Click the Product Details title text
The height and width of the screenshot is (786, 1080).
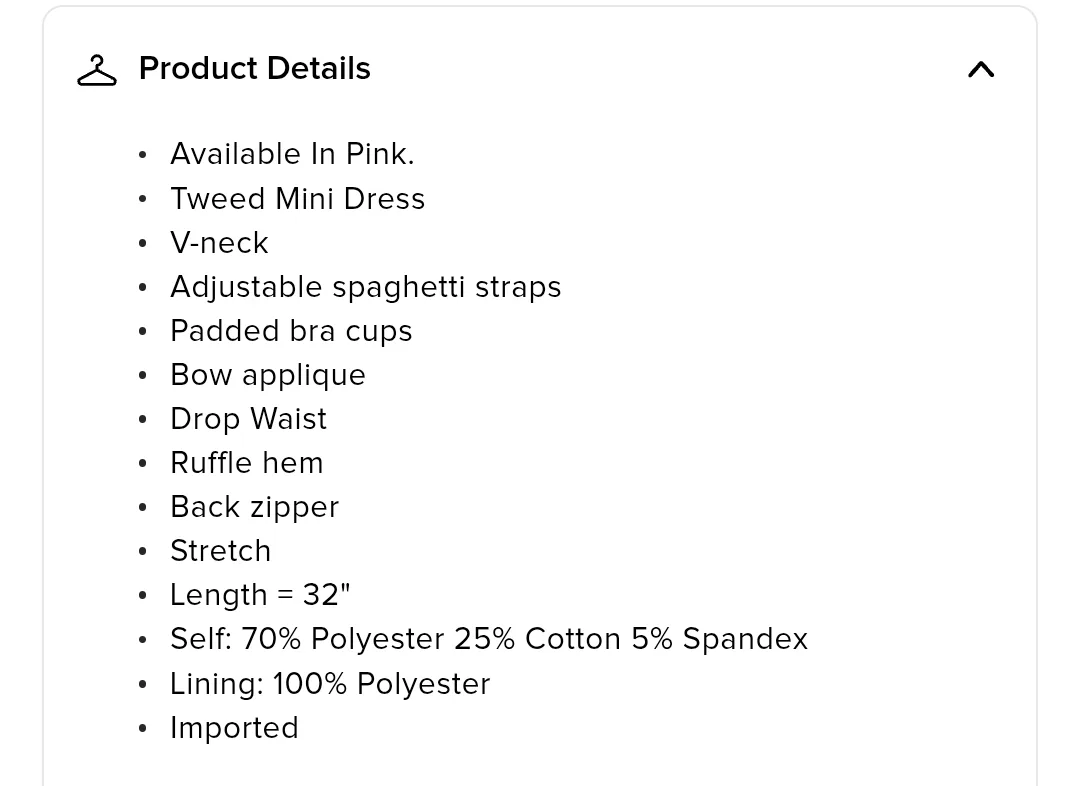pos(254,68)
